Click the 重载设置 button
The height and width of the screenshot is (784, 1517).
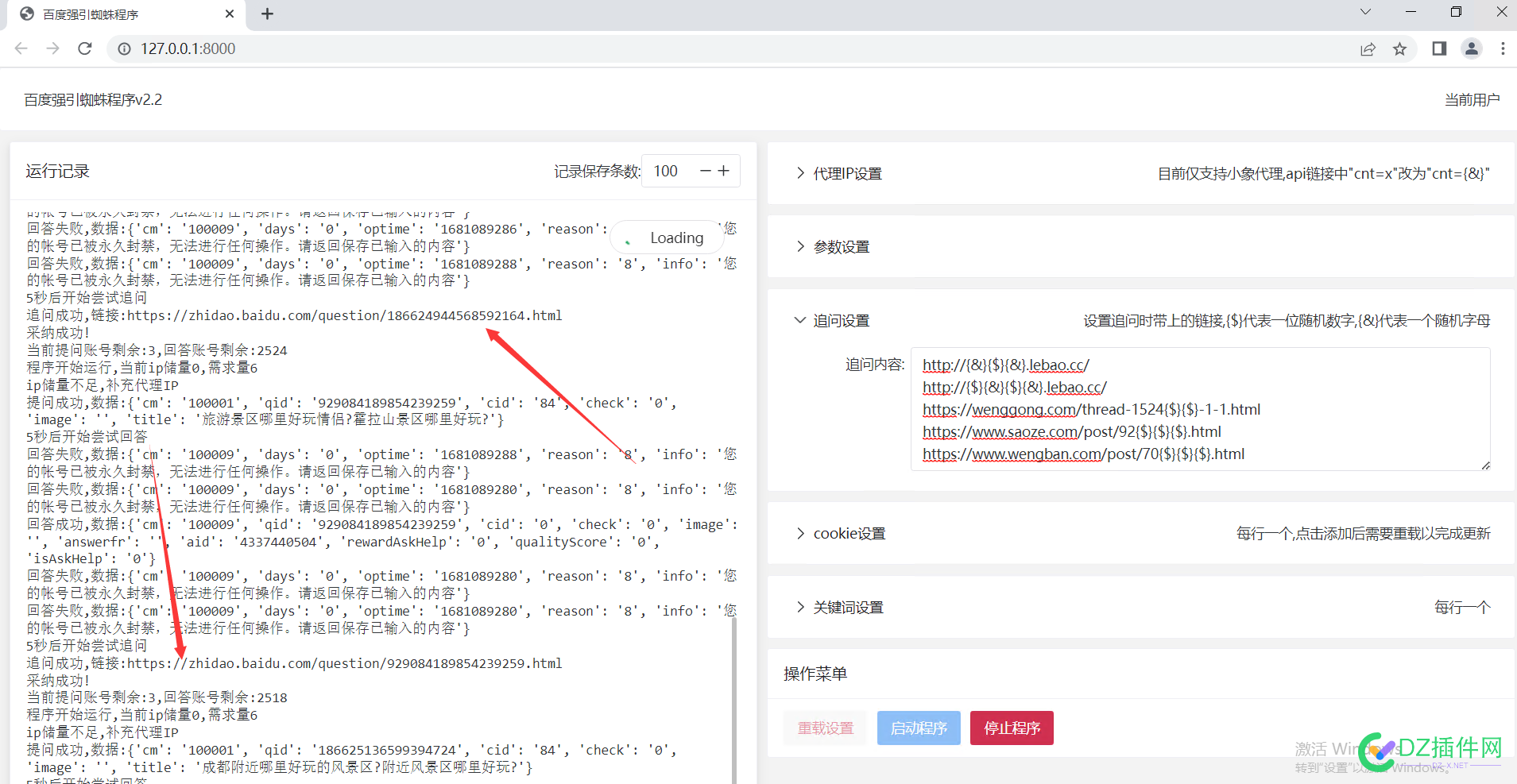point(826,728)
